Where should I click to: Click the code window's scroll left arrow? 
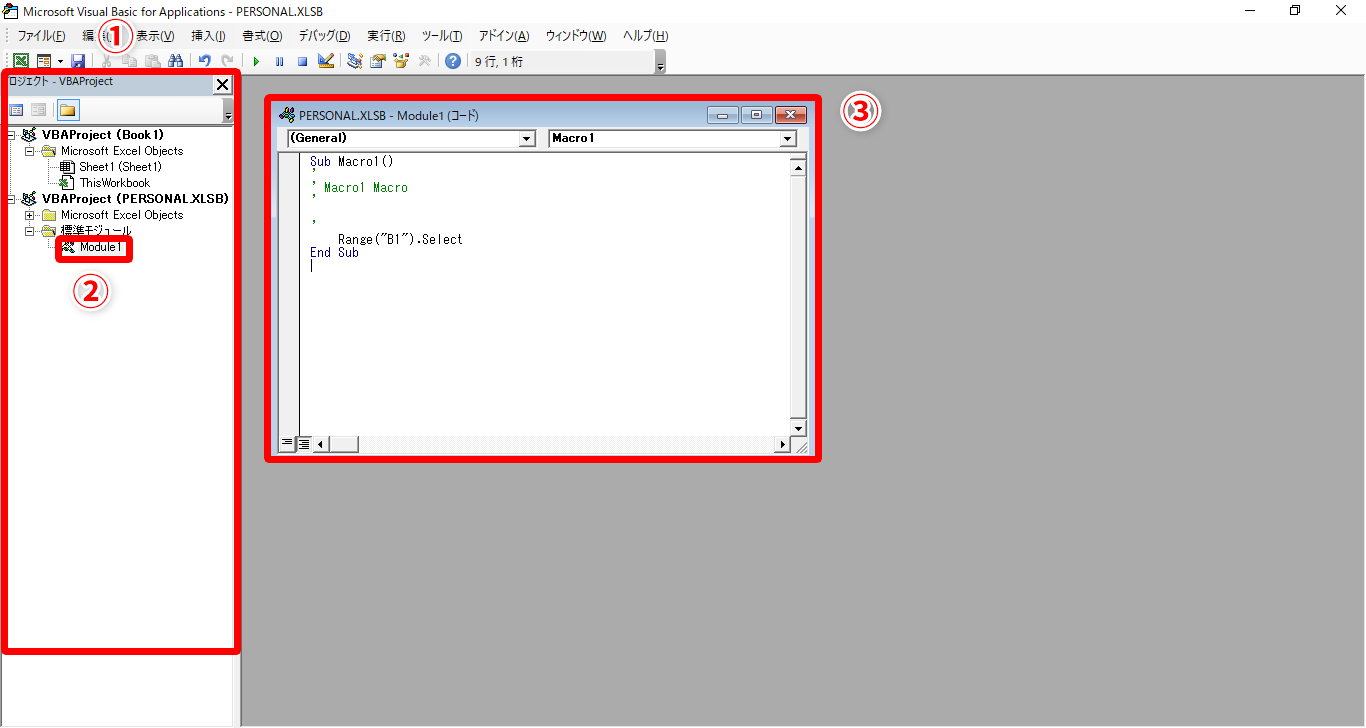coord(320,444)
